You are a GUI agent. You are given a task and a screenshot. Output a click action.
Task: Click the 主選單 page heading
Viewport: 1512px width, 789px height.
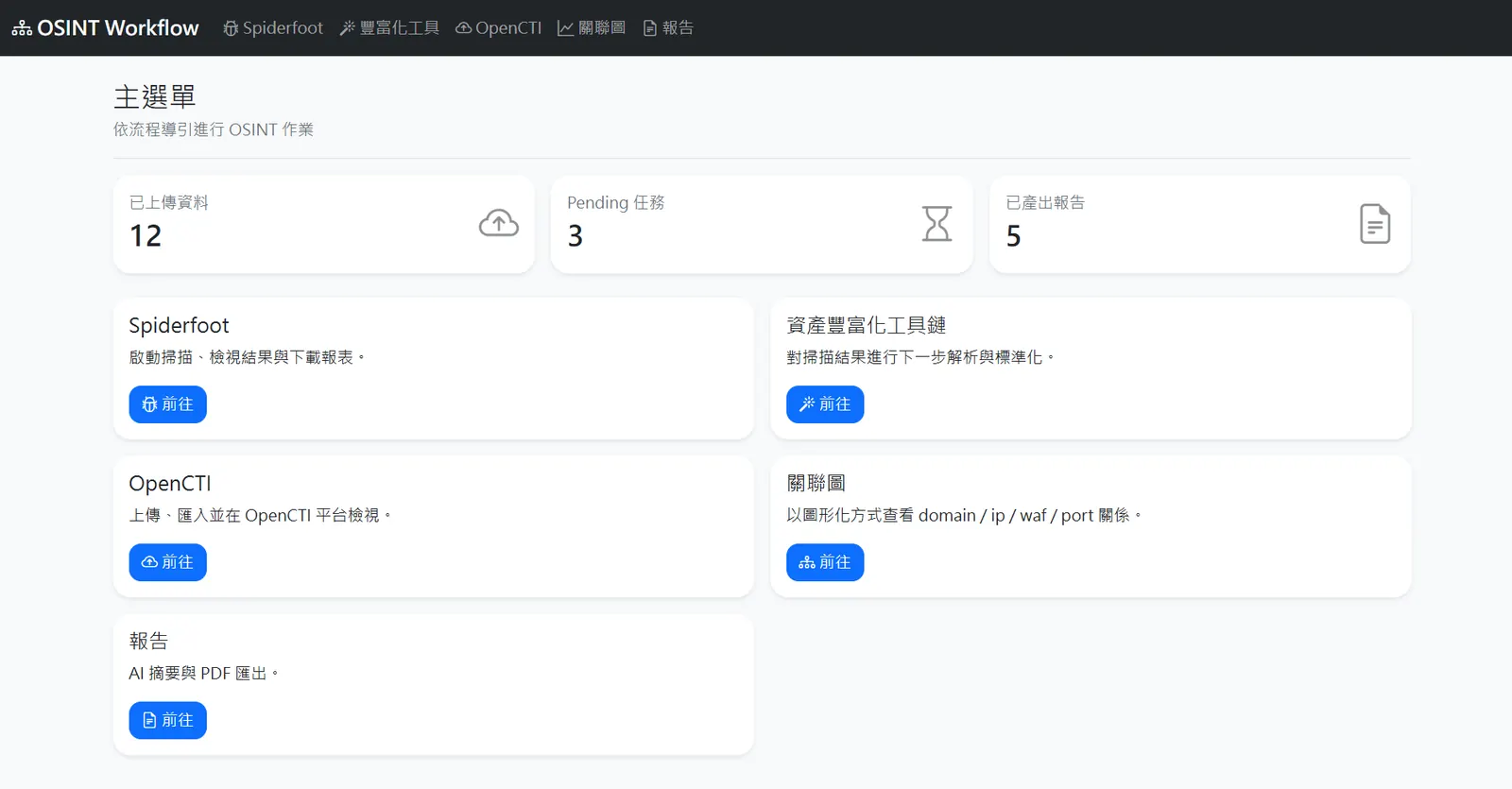click(155, 96)
